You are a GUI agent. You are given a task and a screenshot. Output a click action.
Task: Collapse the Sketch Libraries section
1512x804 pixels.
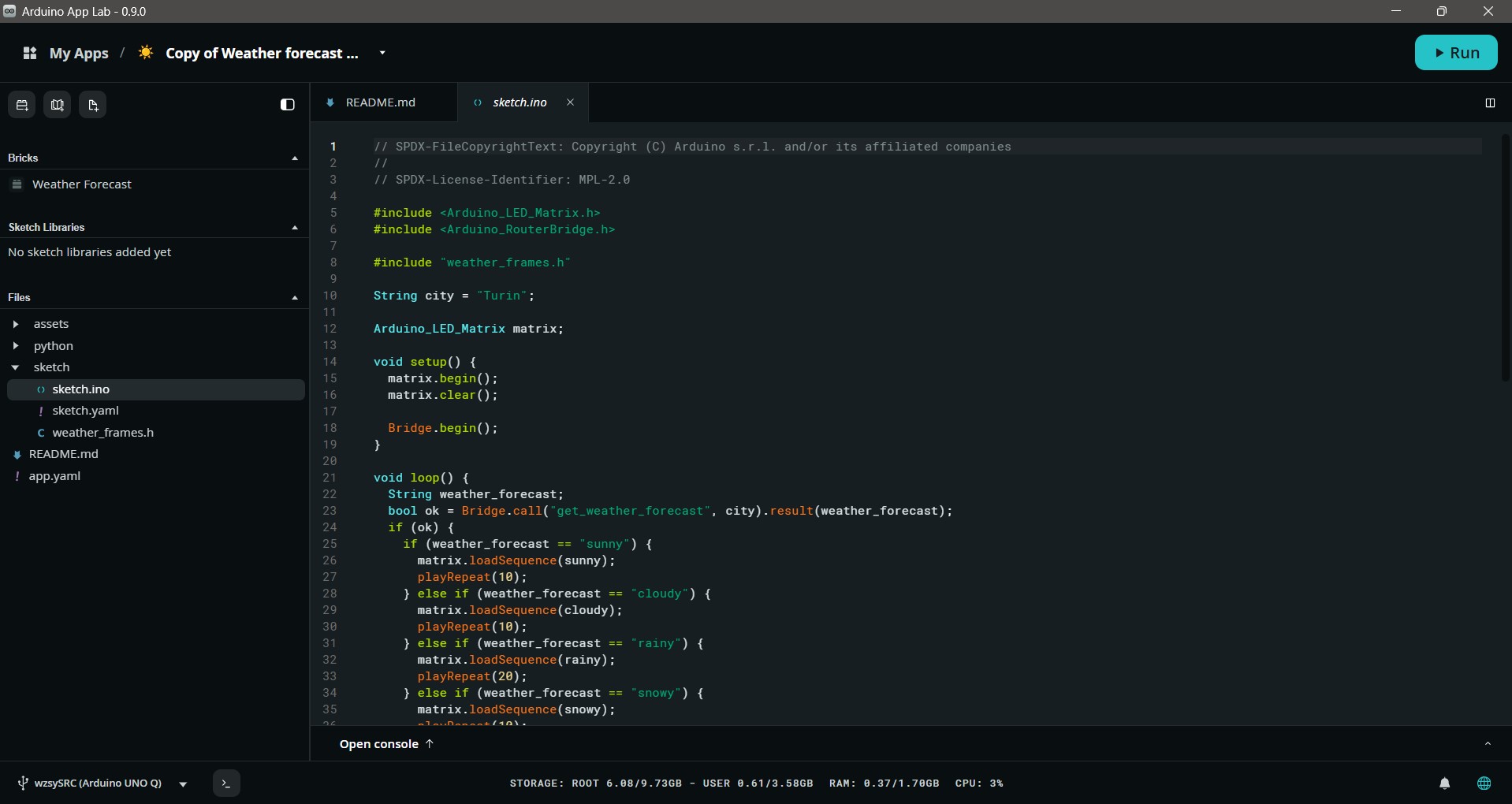(x=295, y=228)
